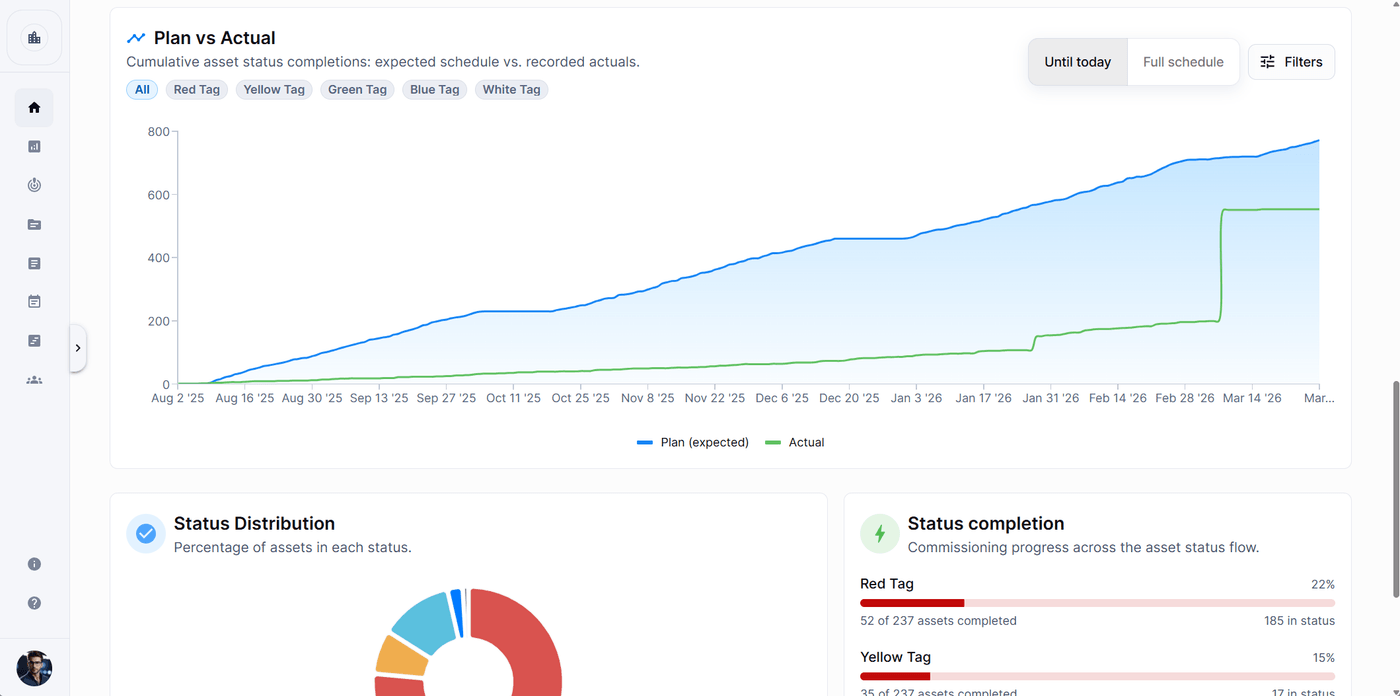Click the '52 of 237 assets completed' text

[938, 621]
